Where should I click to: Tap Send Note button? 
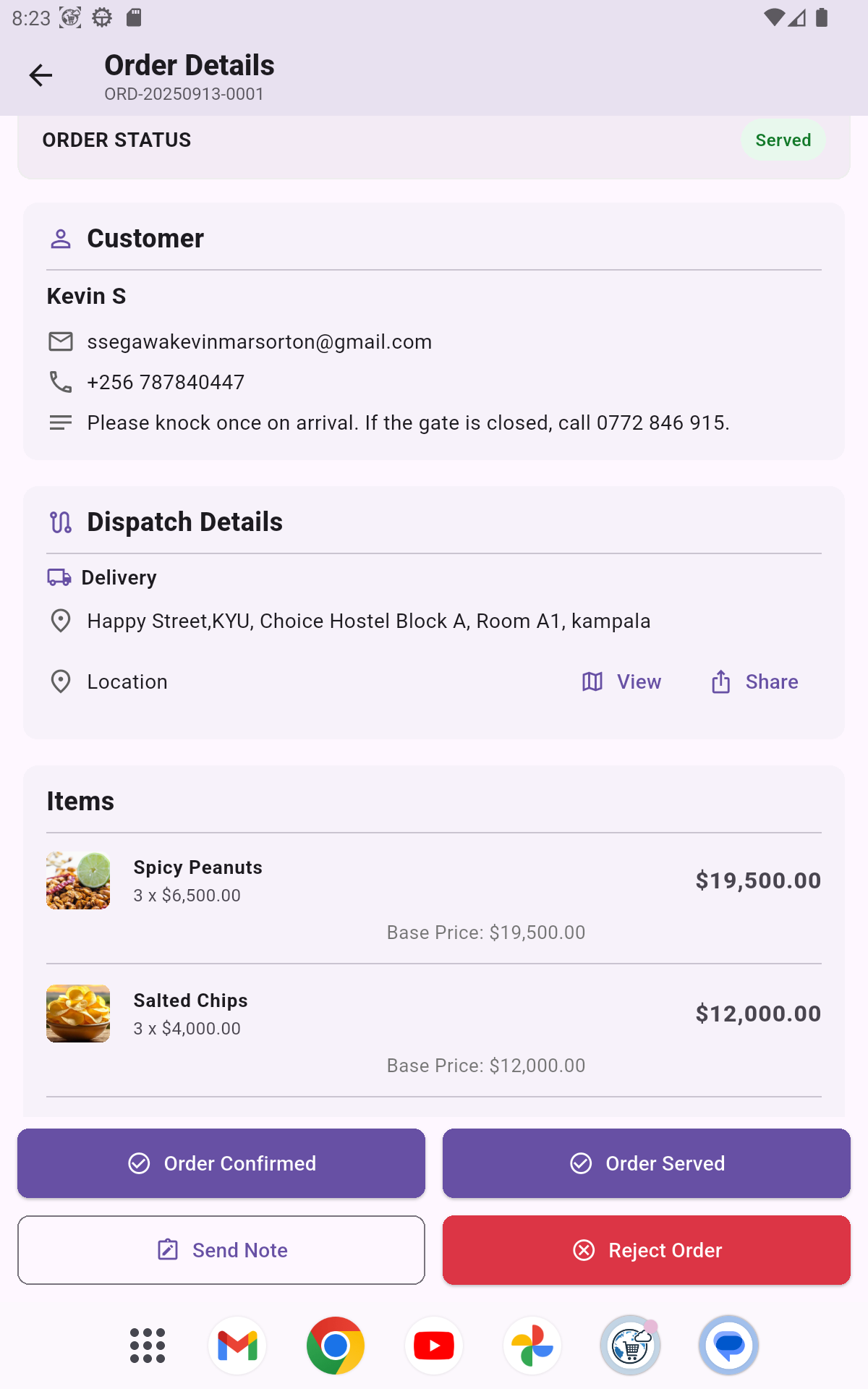pyautogui.click(x=221, y=1250)
